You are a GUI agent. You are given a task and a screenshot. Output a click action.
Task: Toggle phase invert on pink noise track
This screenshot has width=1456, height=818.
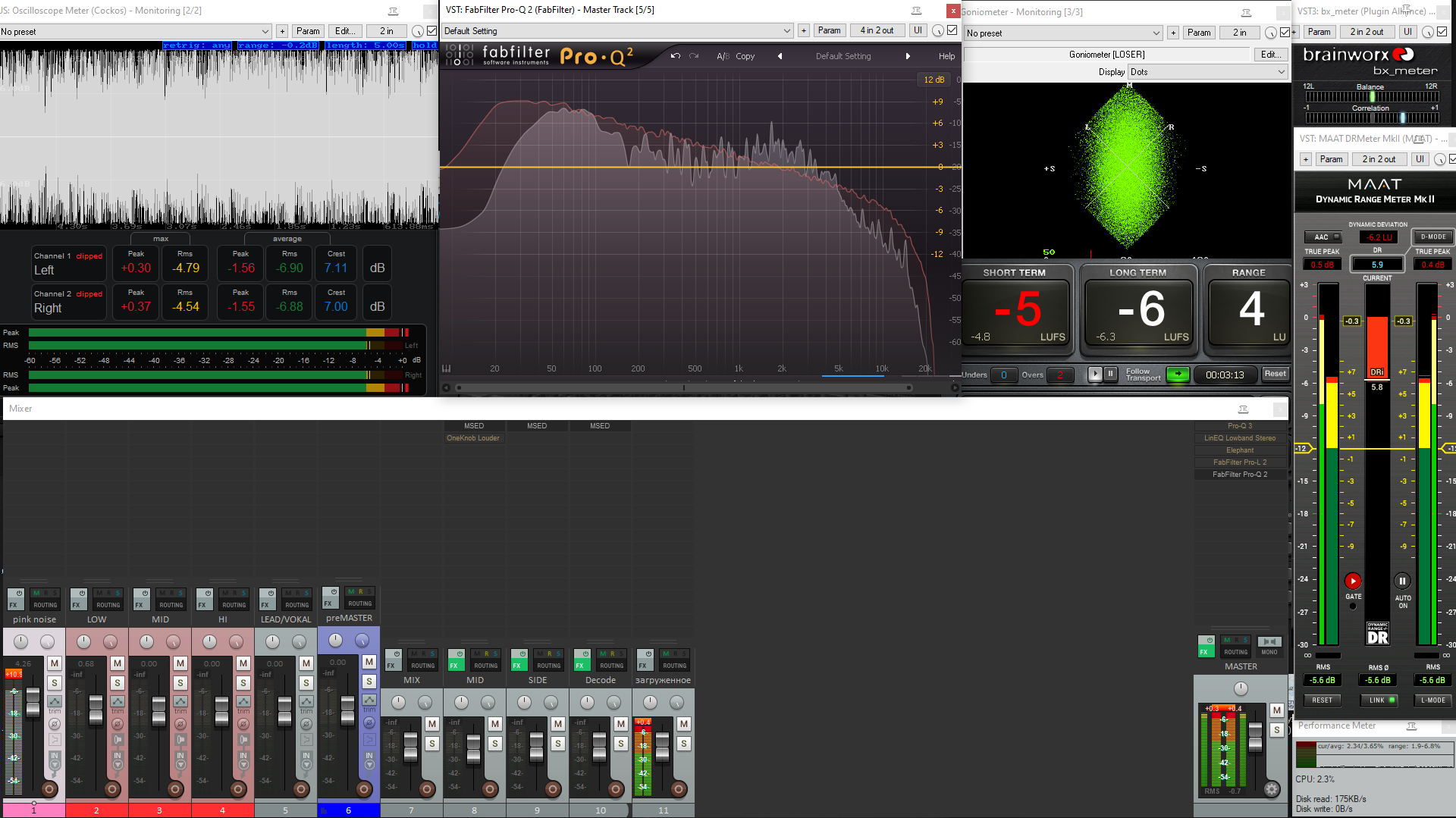(x=55, y=724)
